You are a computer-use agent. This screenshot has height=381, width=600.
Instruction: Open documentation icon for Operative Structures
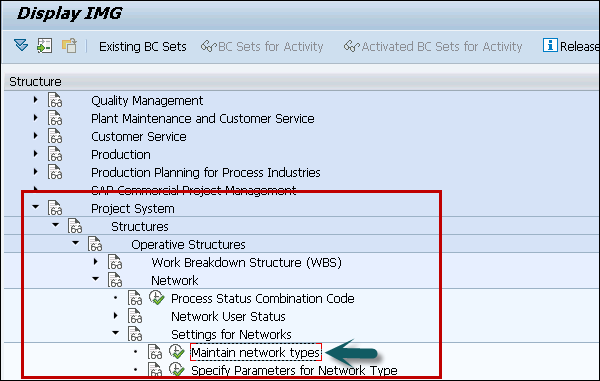click(x=95, y=244)
